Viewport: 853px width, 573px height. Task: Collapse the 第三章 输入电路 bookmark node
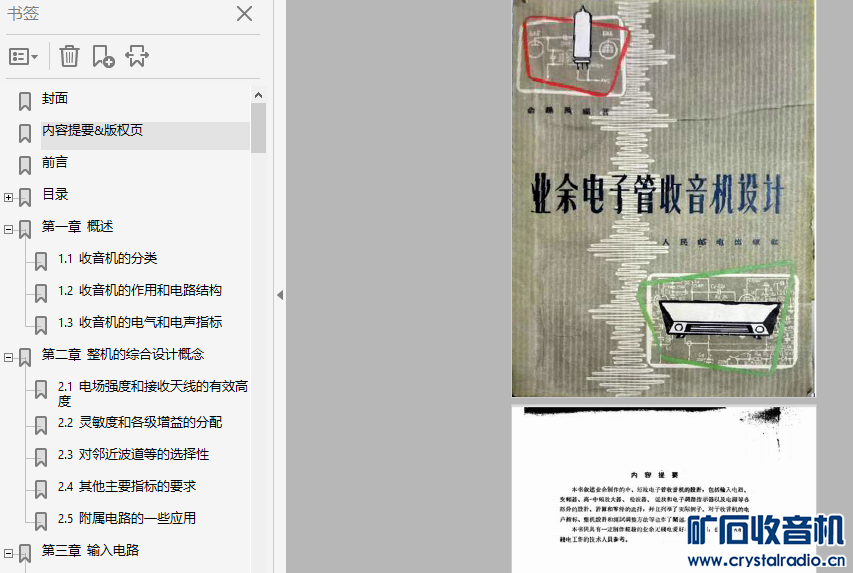click(x=8, y=553)
